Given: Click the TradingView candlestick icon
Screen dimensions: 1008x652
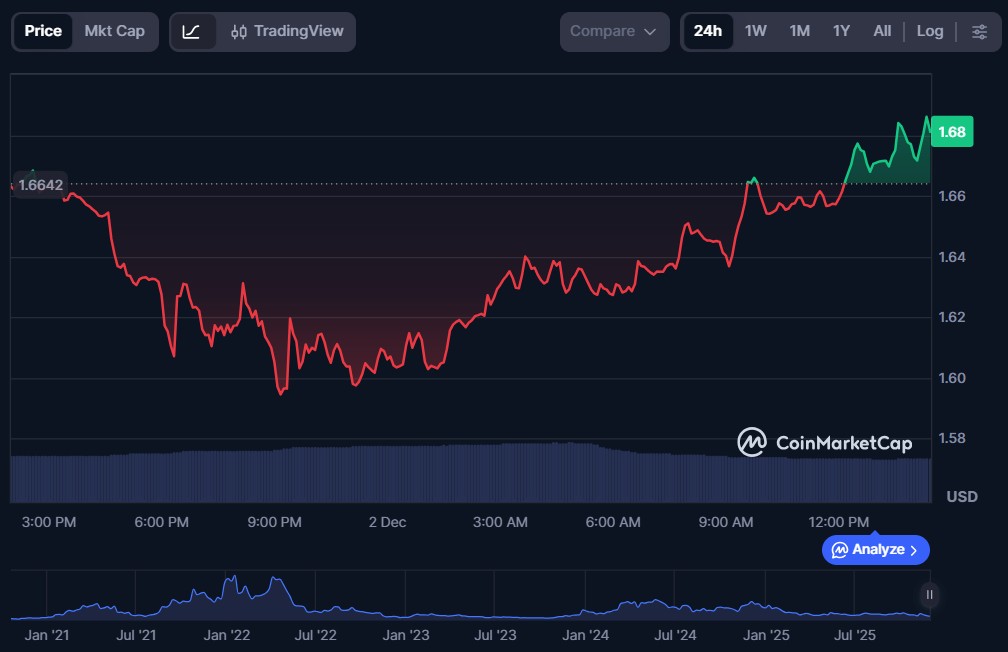Looking at the screenshot, I should click(x=238, y=32).
